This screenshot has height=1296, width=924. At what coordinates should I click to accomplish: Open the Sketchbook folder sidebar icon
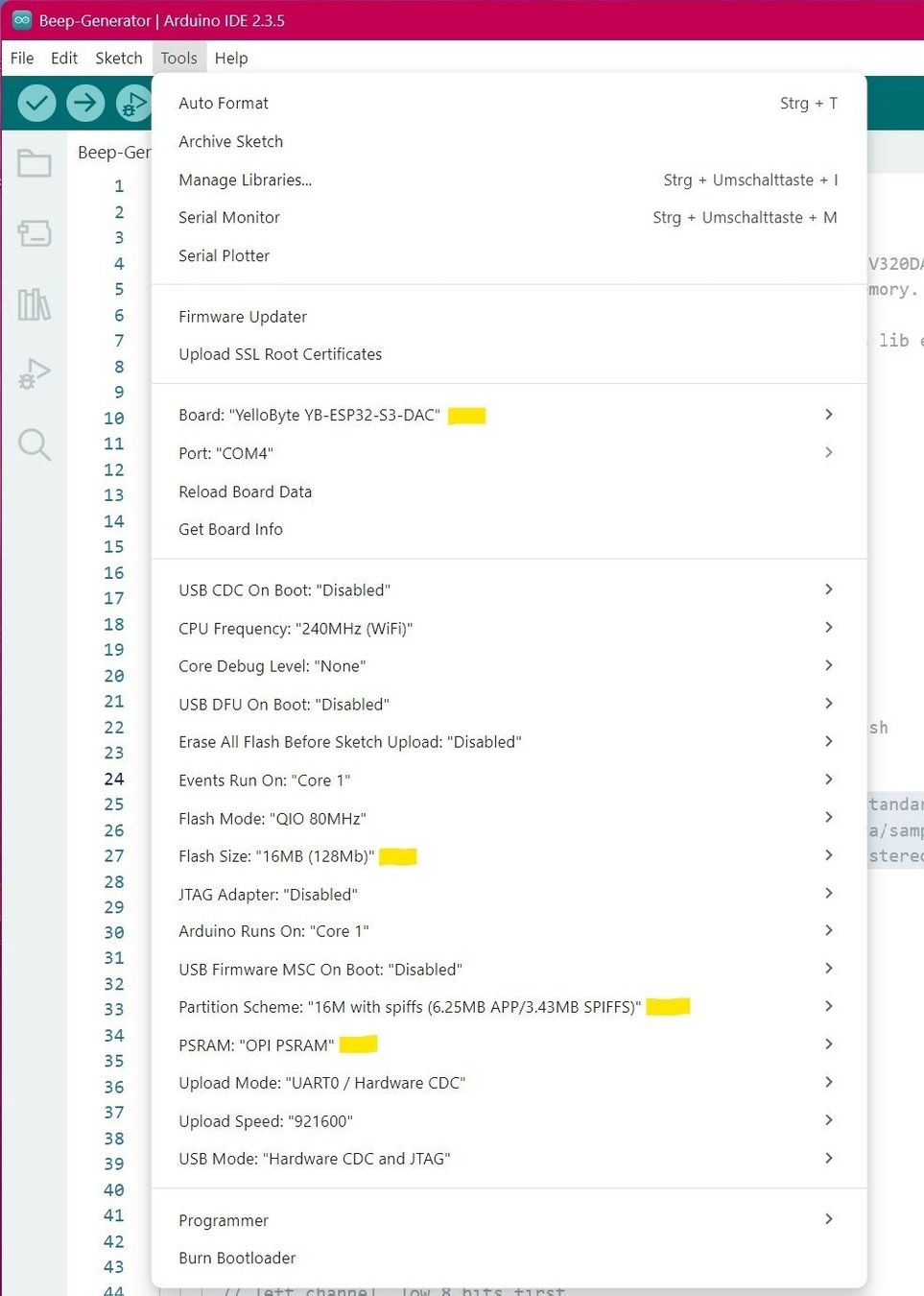35,163
